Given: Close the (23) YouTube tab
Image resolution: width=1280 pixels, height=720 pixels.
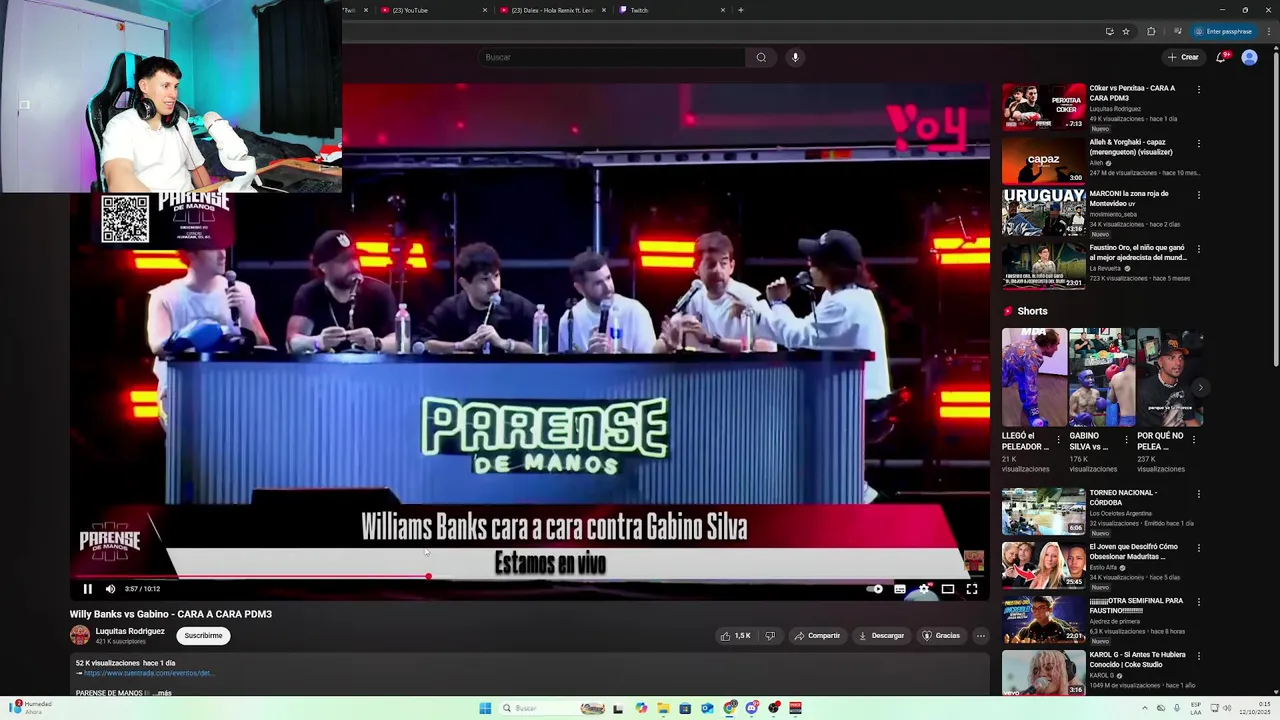Looking at the screenshot, I should pyautogui.click(x=485, y=10).
